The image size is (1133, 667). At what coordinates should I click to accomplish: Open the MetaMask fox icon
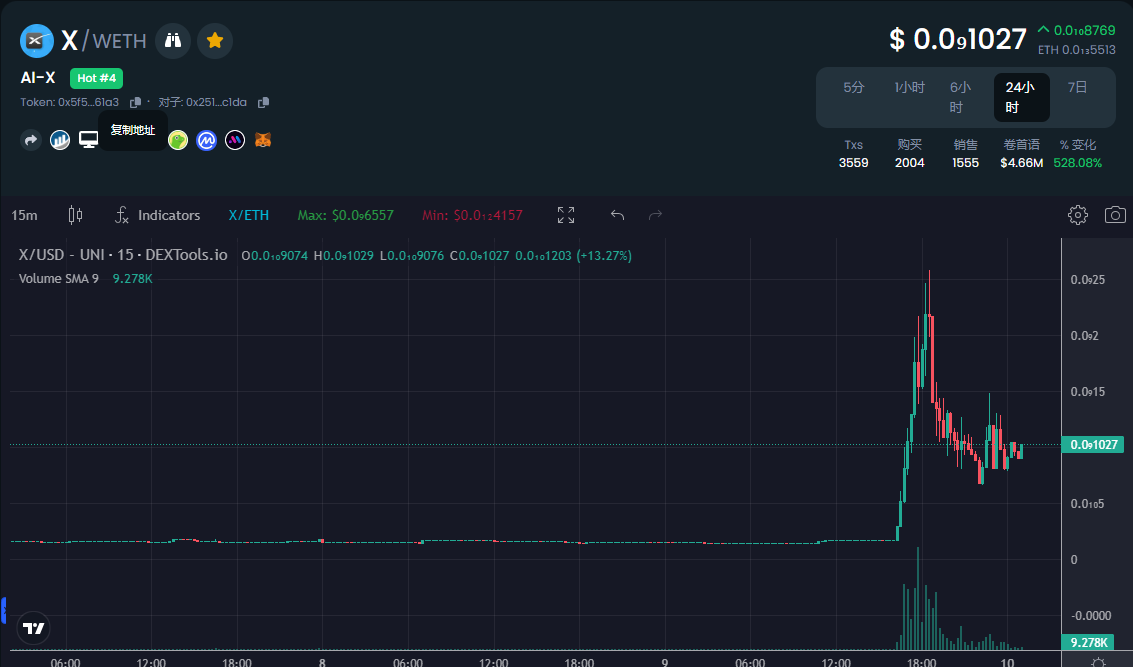point(263,140)
